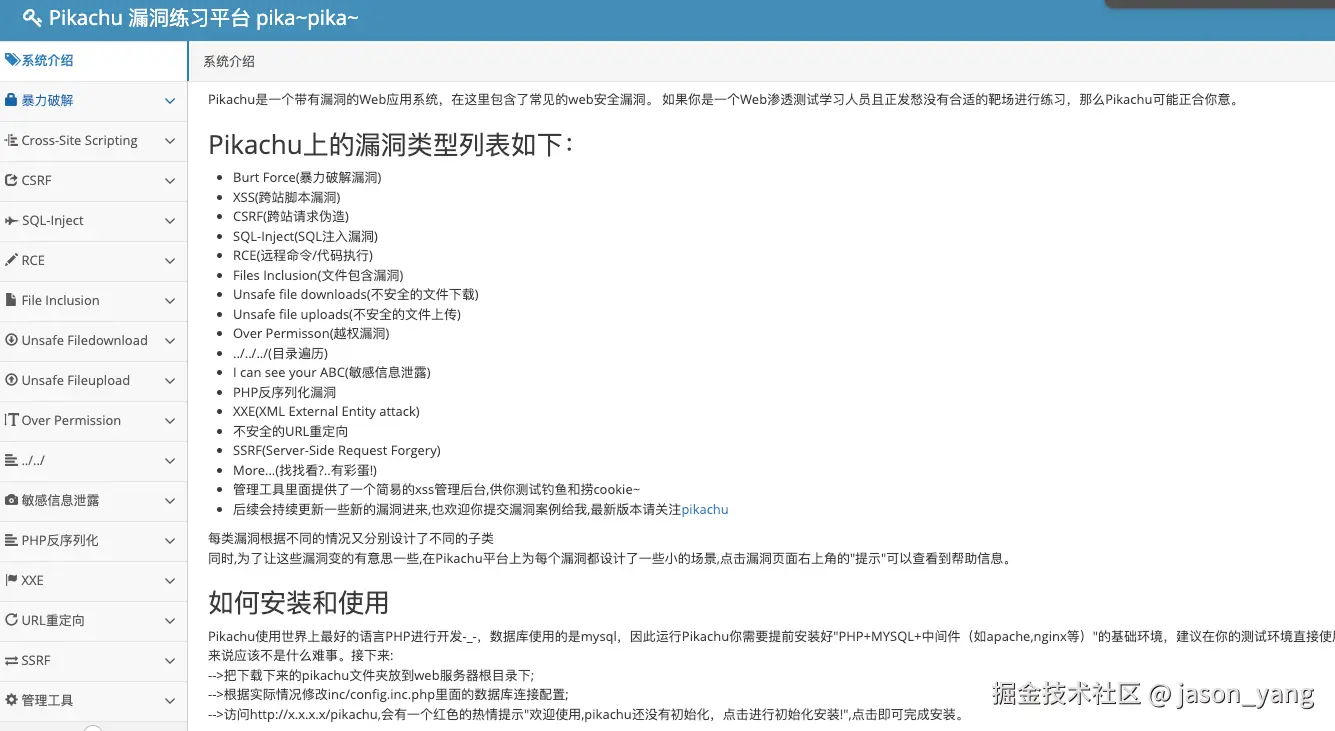Click the XXE(XML External Entity attack) item
This screenshot has height=731, width=1335.
pos(326,411)
